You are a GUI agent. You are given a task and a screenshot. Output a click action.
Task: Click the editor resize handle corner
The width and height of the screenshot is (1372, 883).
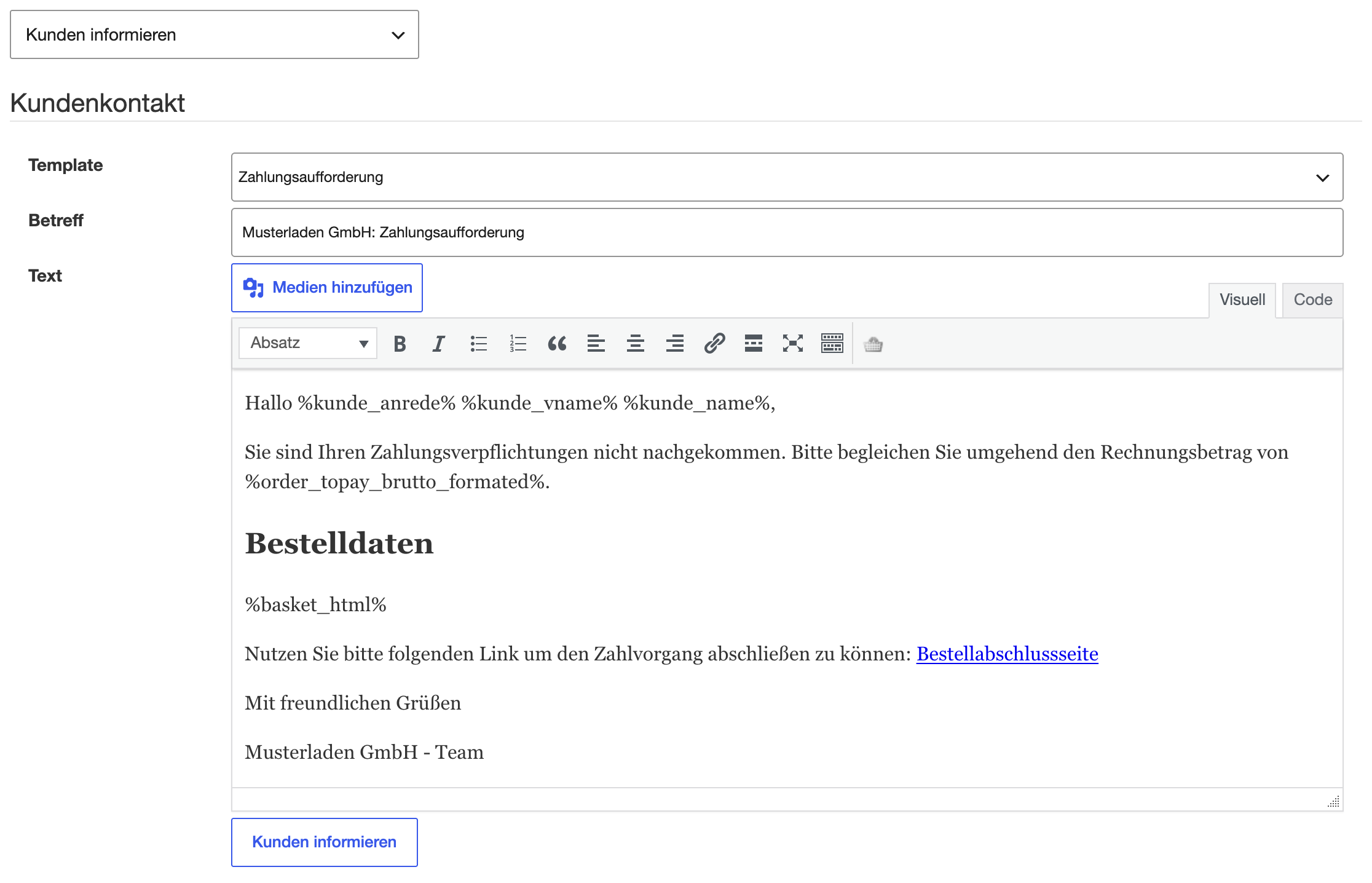pyautogui.click(x=1333, y=801)
